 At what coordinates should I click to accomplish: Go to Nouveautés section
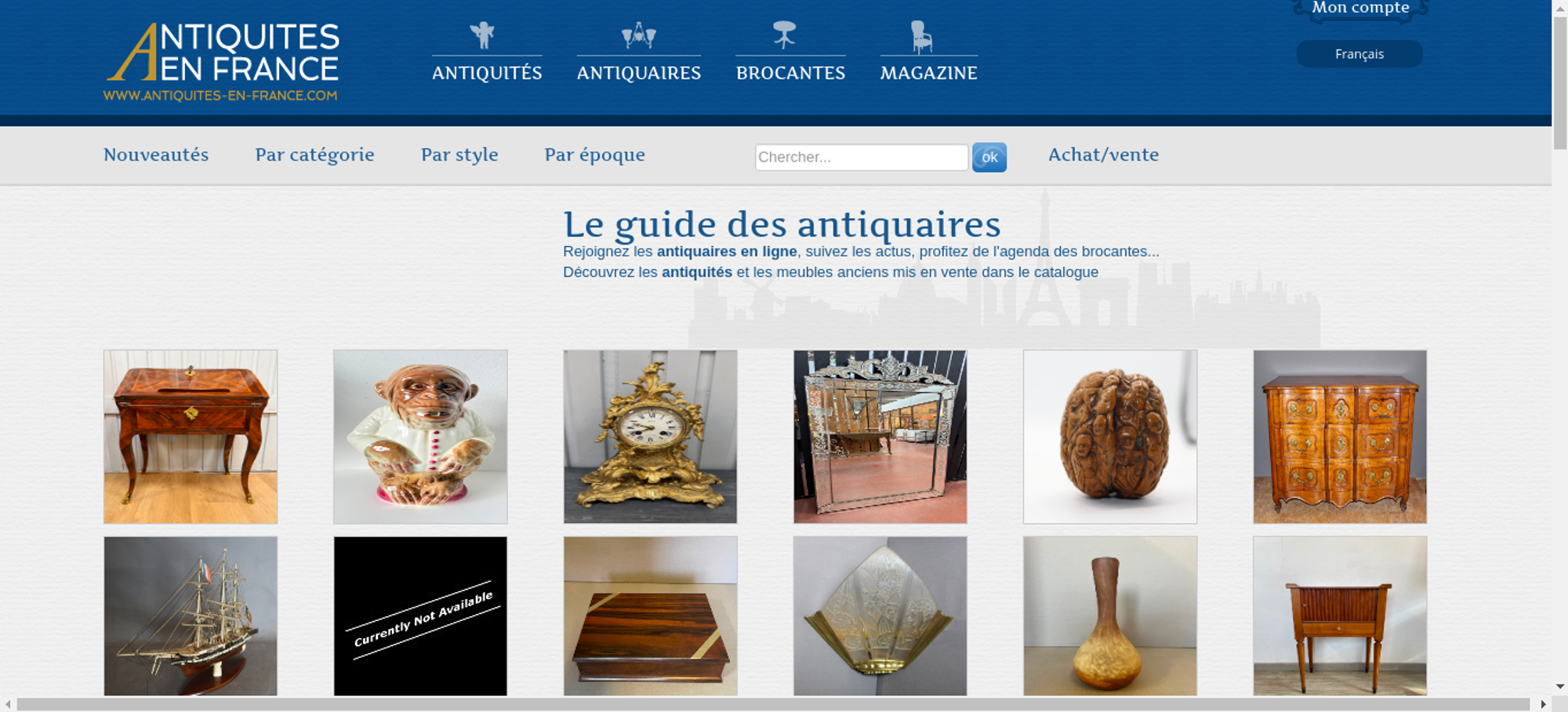coord(156,154)
